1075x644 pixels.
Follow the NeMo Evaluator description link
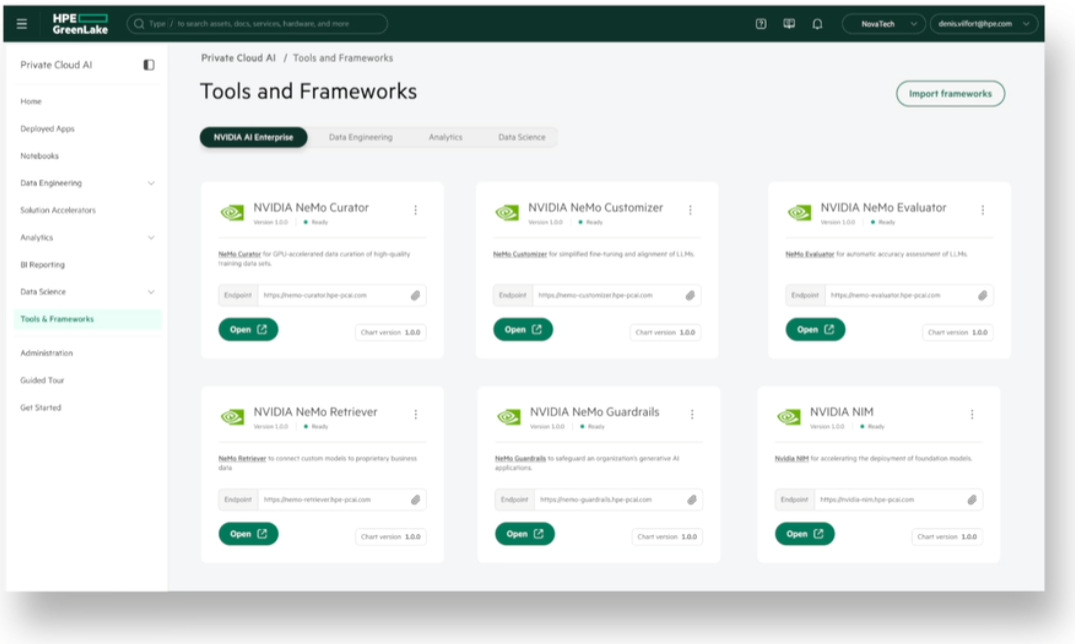click(x=810, y=254)
